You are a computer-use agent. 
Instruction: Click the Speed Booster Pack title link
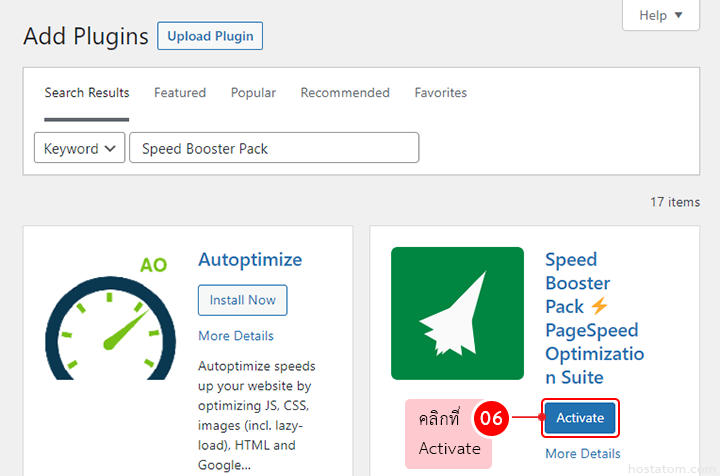tap(592, 318)
